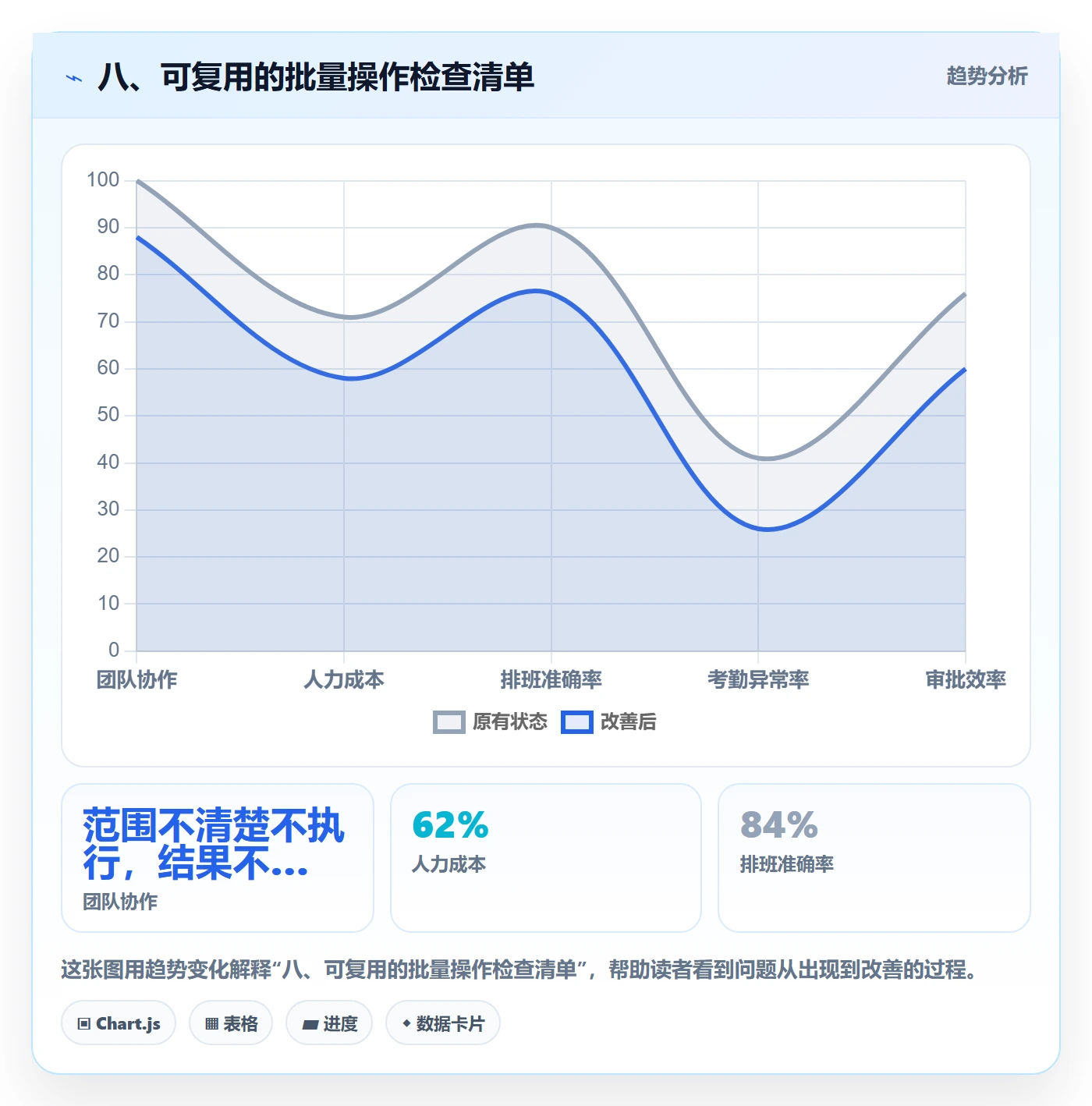Viewport: 1092px width, 1106px height.
Task: Click the description sentence starting with 这张图用趋势变化
Action: click(x=519, y=970)
